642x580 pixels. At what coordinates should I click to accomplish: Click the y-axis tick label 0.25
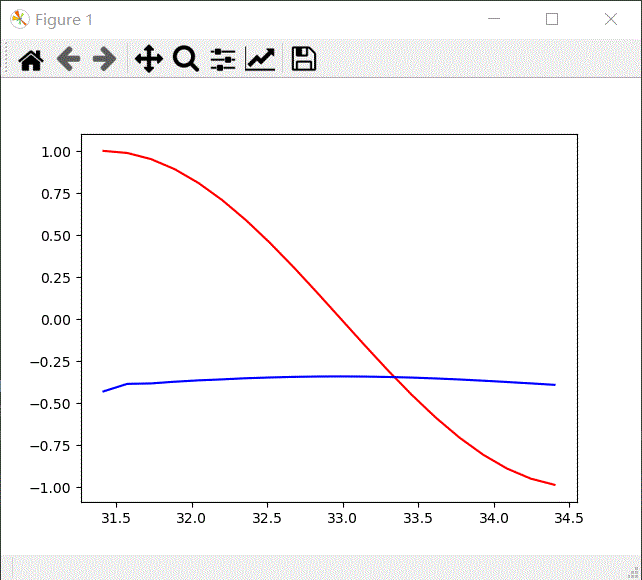pos(56,278)
